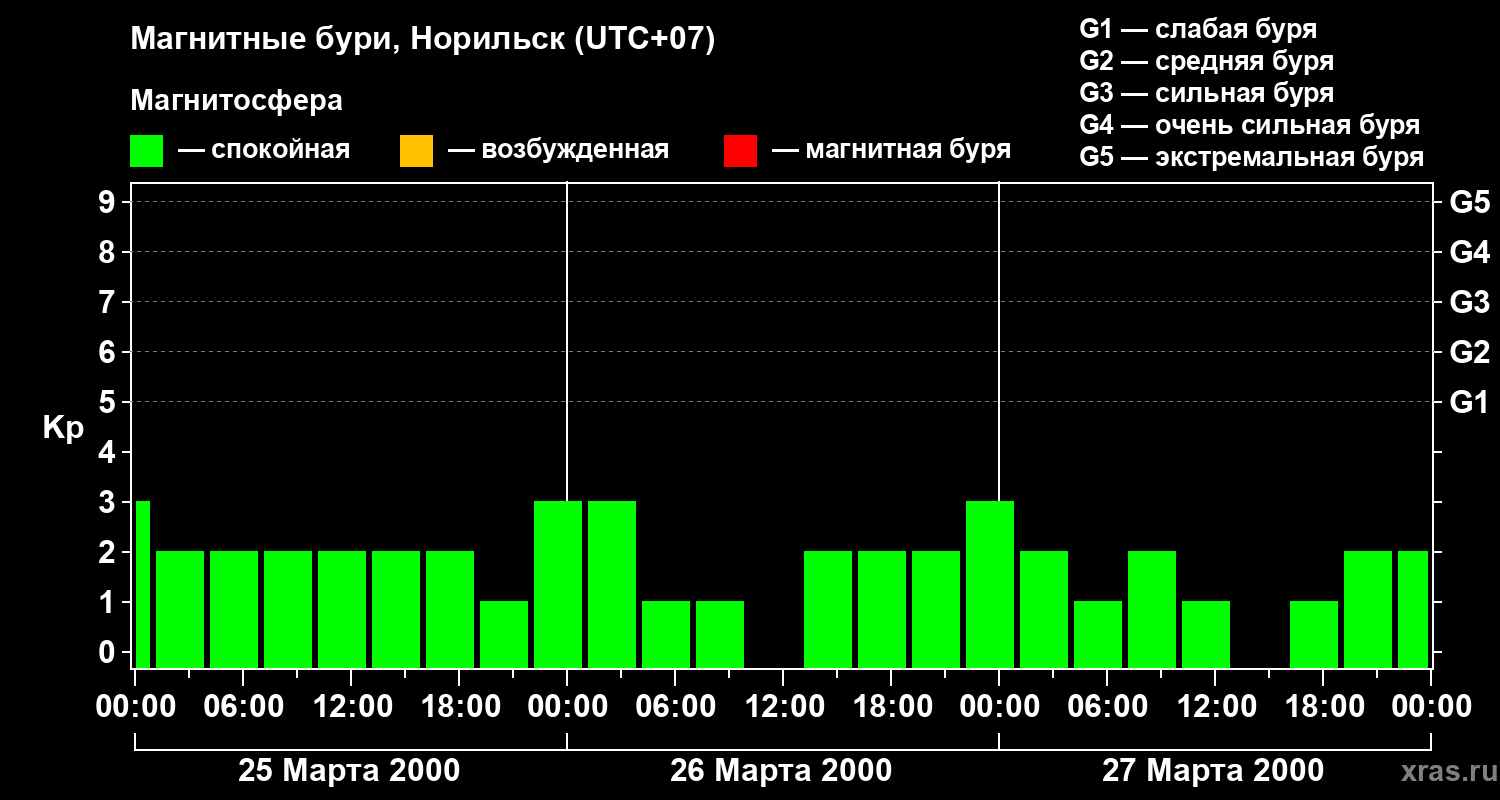
Task: Select the date label «25 Марта 2000»
Action: pyautogui.click(x=349, y=771)
